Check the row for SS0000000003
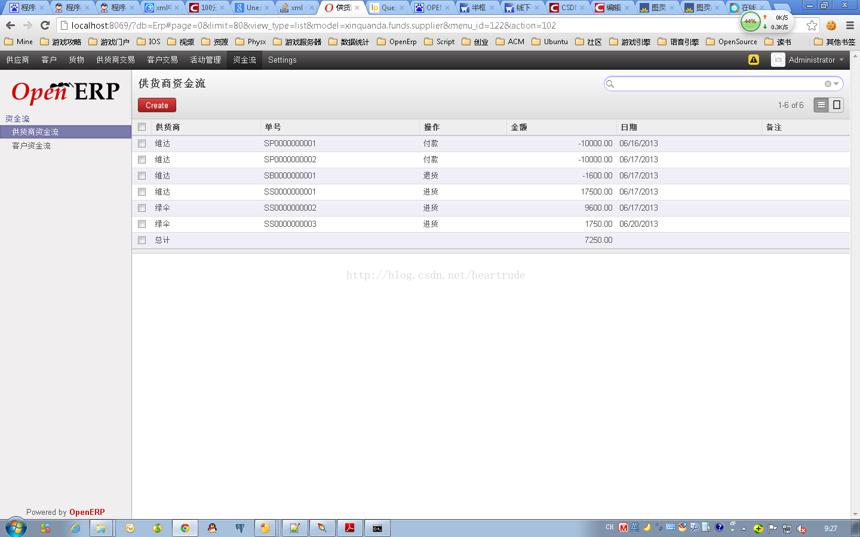 tap(142, 224)
